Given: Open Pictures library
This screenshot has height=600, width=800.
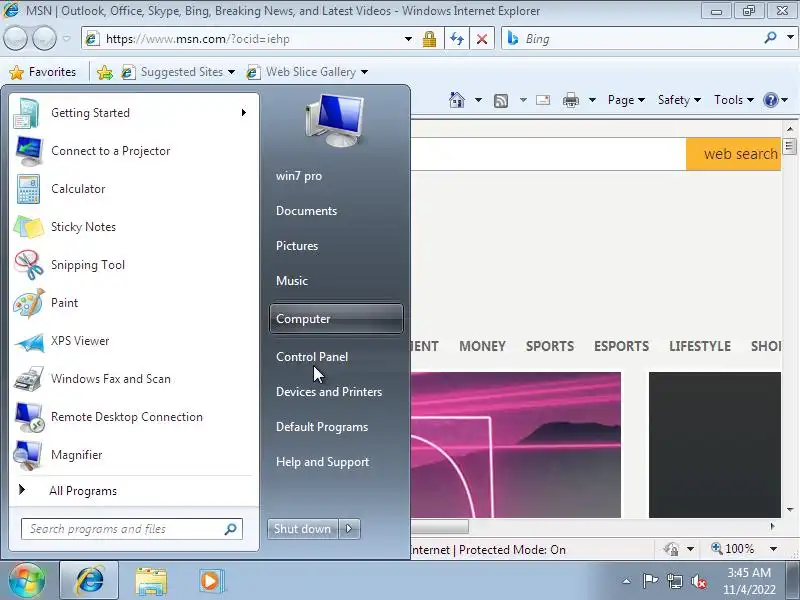Looking at the screenshot, I should 336,246.
